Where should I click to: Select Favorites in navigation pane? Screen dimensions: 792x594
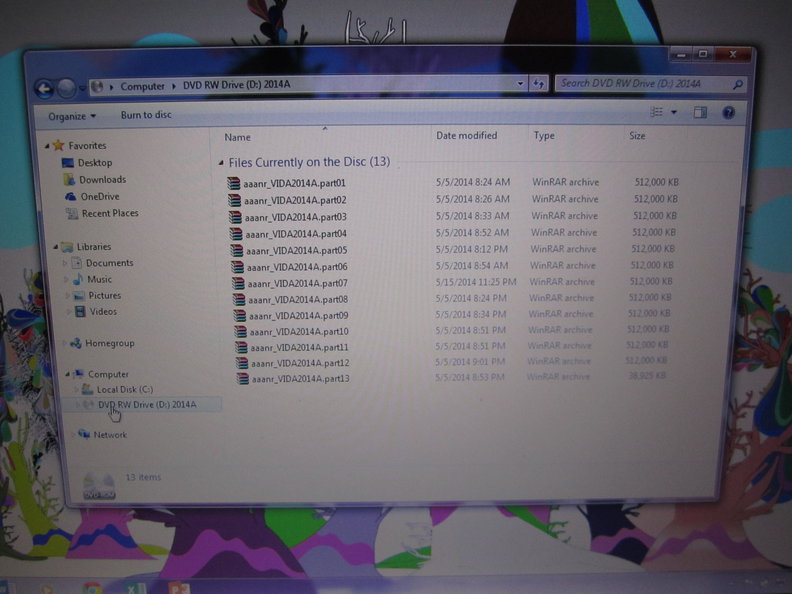coord(87,145)
